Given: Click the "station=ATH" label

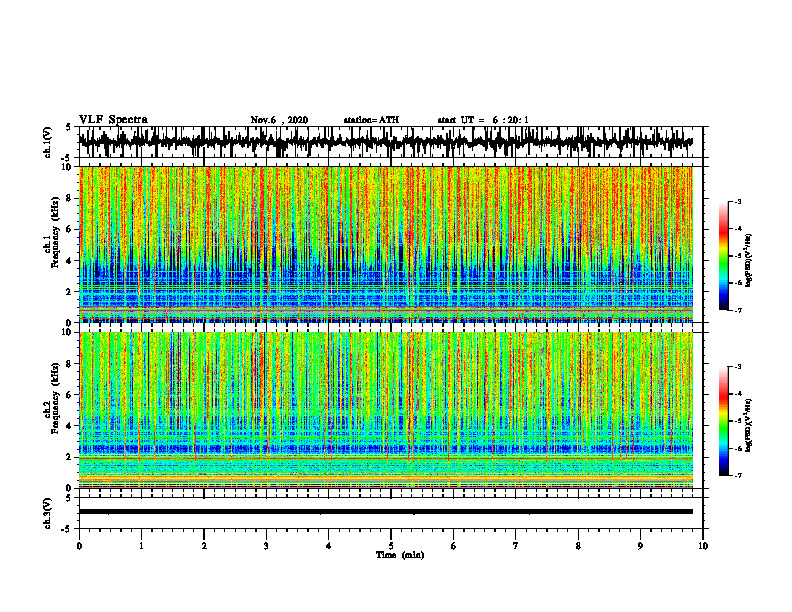Looking at the screenshot, I should [x=371, y=120].
